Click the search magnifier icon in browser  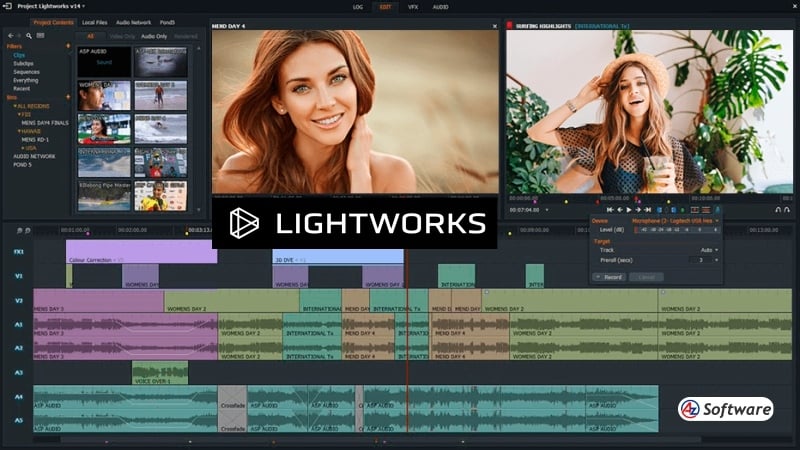[29, 36]
